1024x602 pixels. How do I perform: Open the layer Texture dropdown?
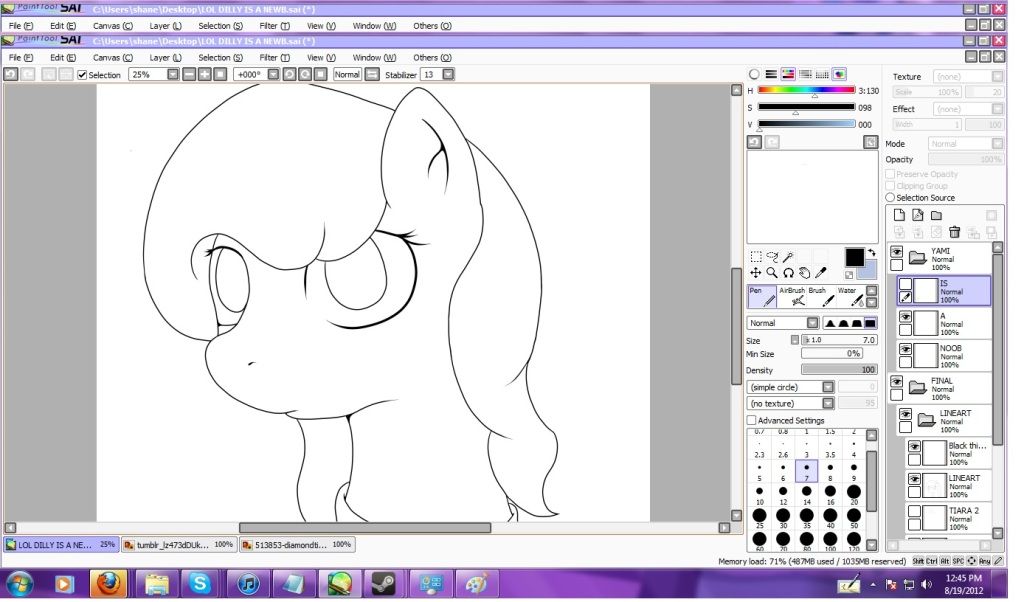point(997,76)
